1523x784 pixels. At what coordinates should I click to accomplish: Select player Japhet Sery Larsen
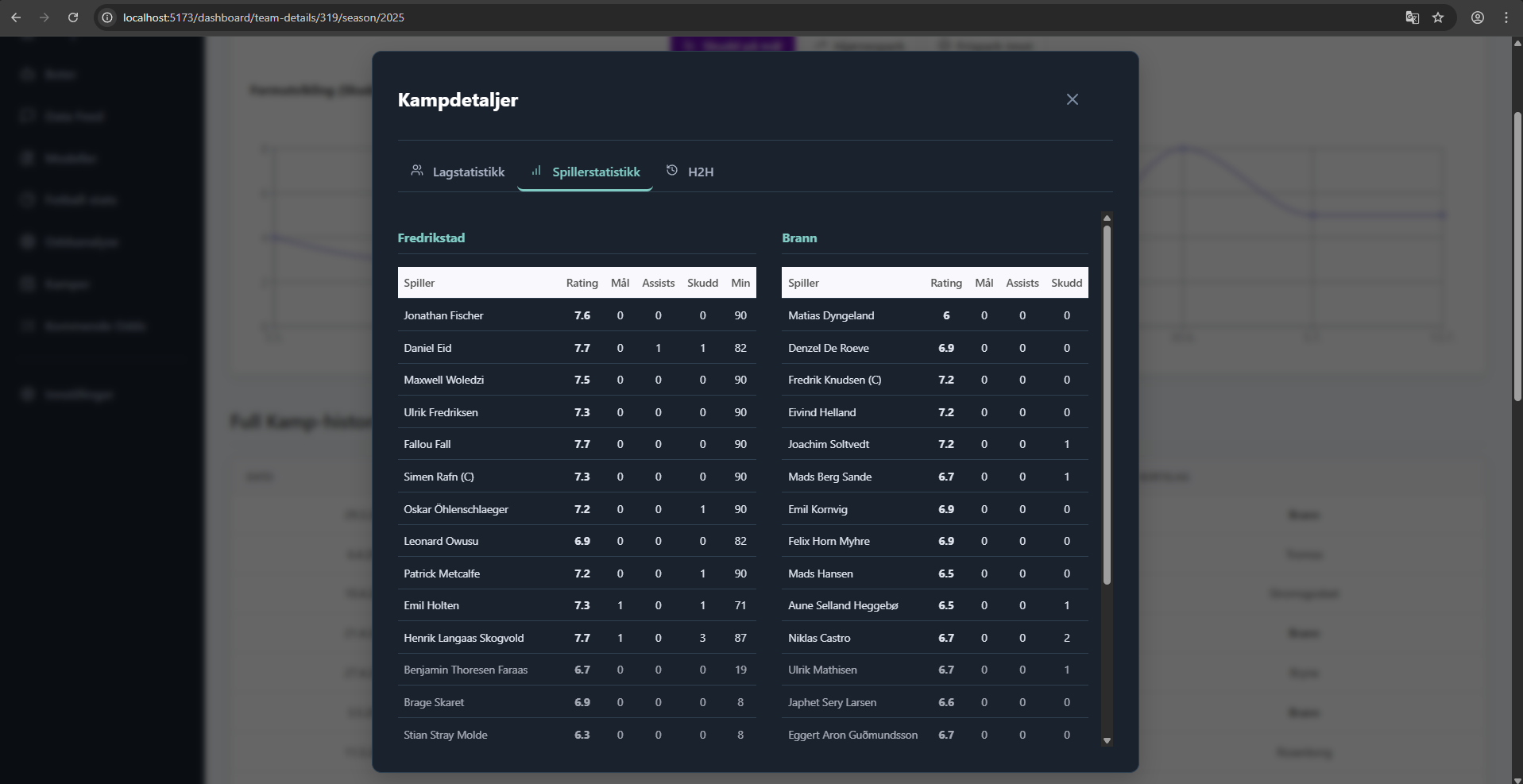[833, 702]
